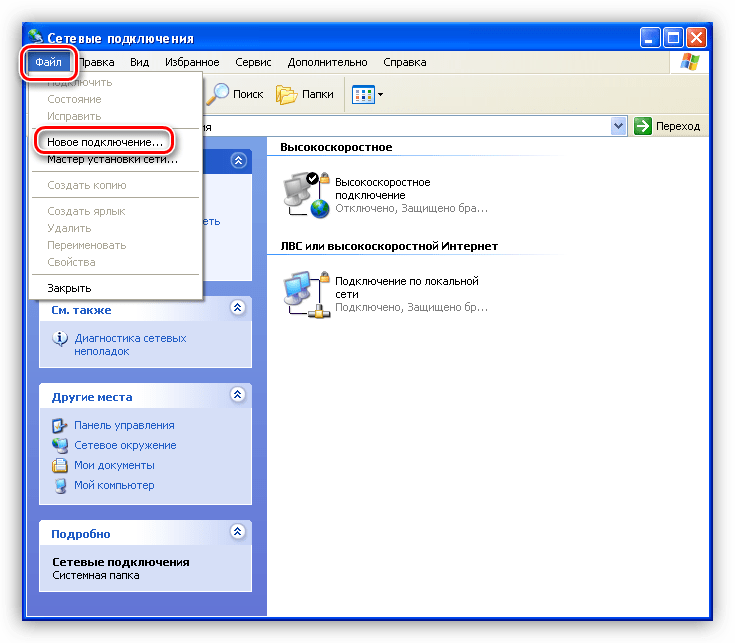Click the address bar field

tap(407, 127)
